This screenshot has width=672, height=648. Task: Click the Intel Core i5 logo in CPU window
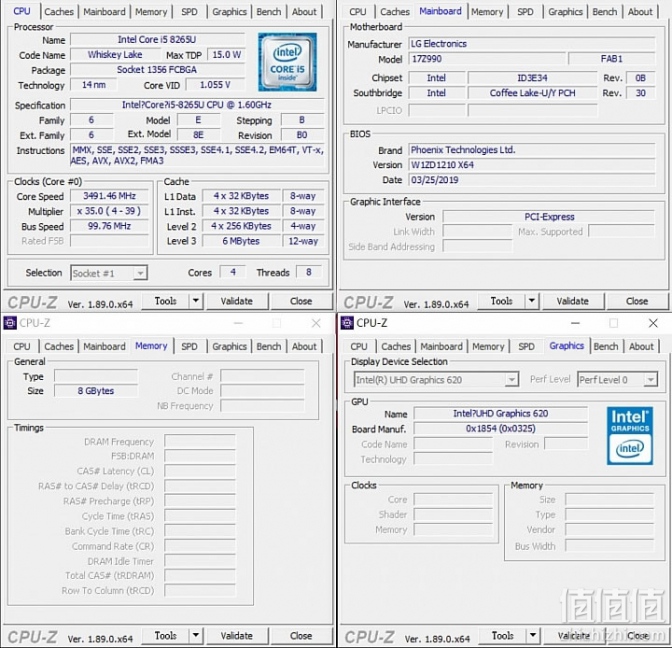pyautogui.click(x=287, y=62)
